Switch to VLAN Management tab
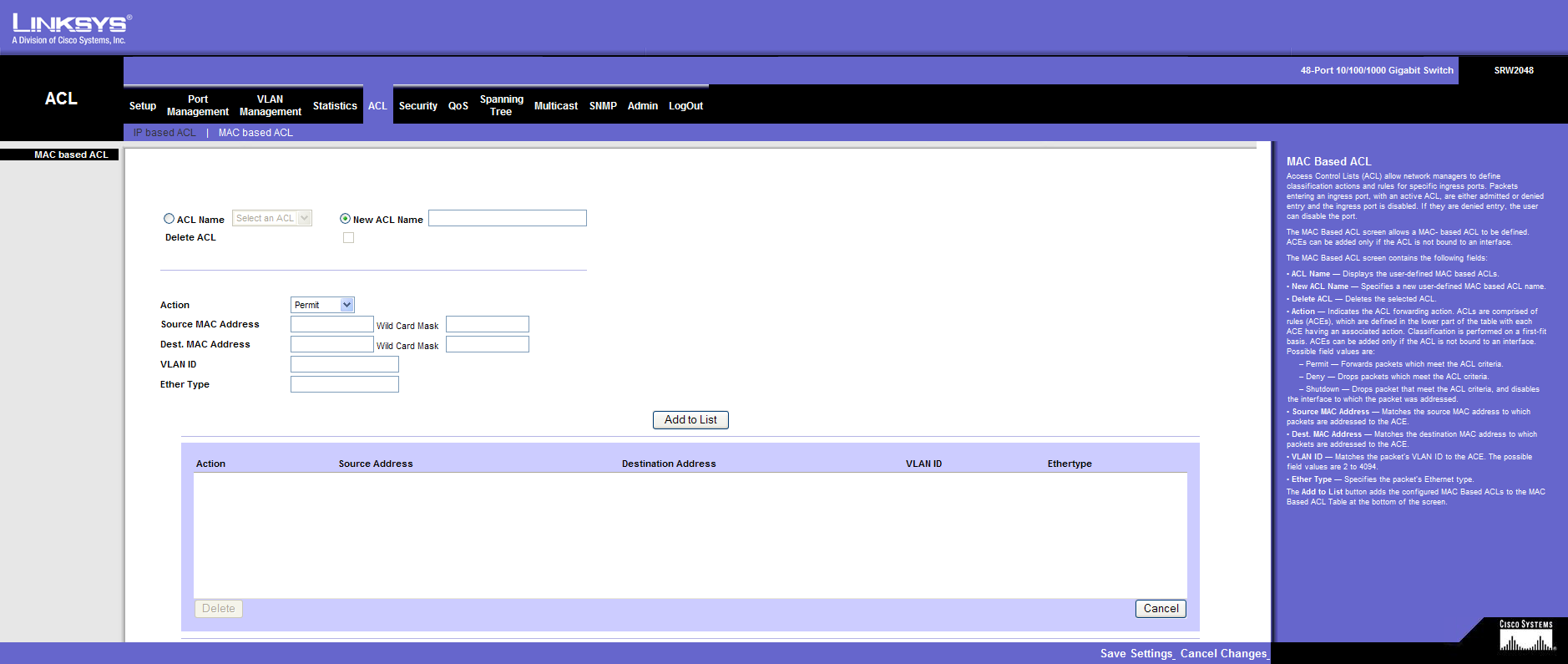This screenshot has height=664, width=1568. (x=270, y=105)
